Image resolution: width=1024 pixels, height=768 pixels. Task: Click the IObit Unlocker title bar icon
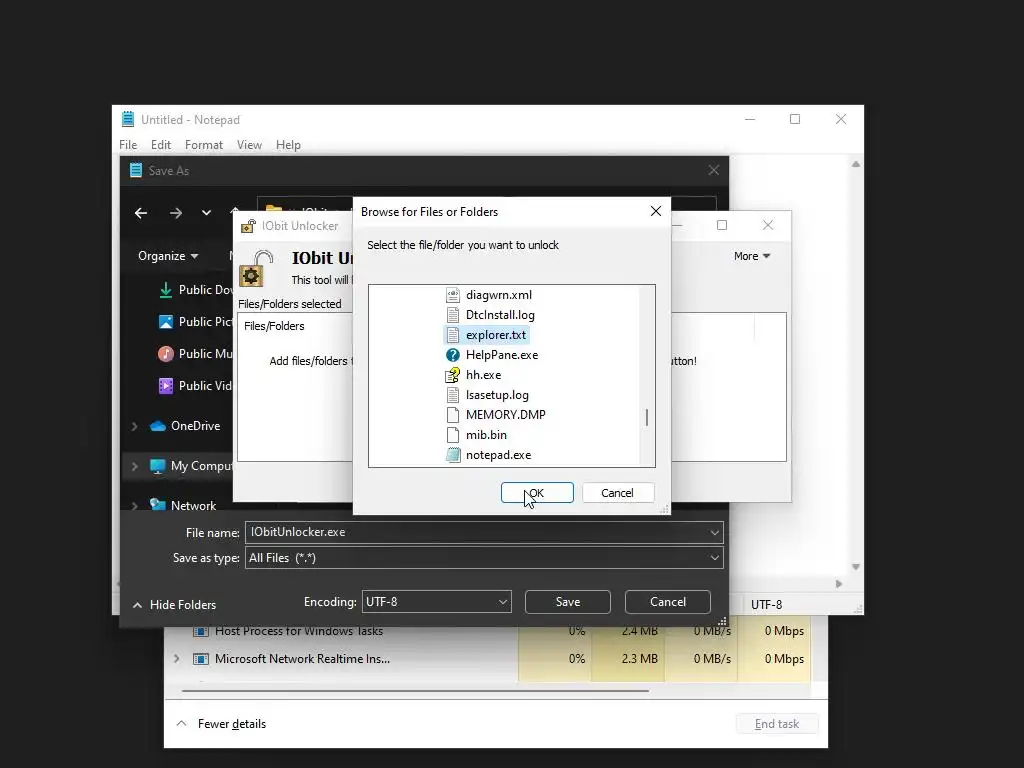(248, 226)
